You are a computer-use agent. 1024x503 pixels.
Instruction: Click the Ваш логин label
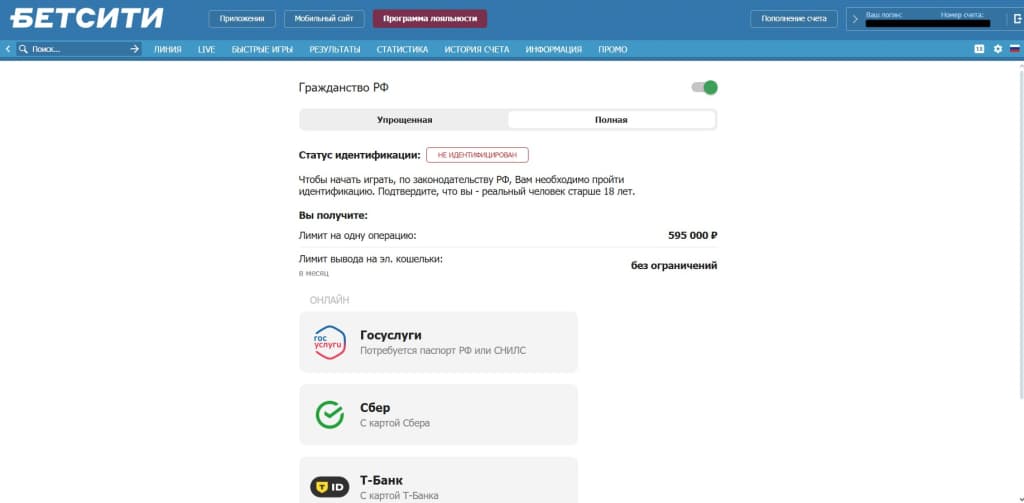(x=882, y=14)
